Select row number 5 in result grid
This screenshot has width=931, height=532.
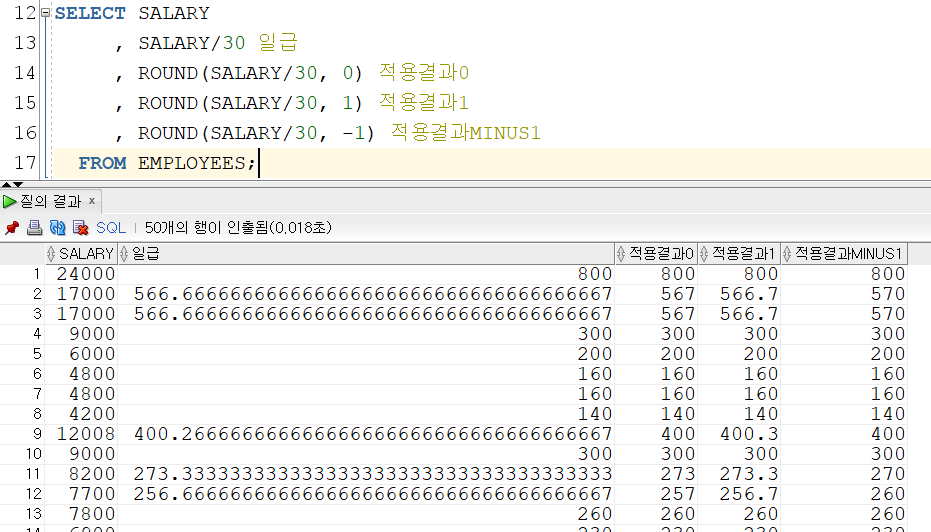tap(23, 354)
